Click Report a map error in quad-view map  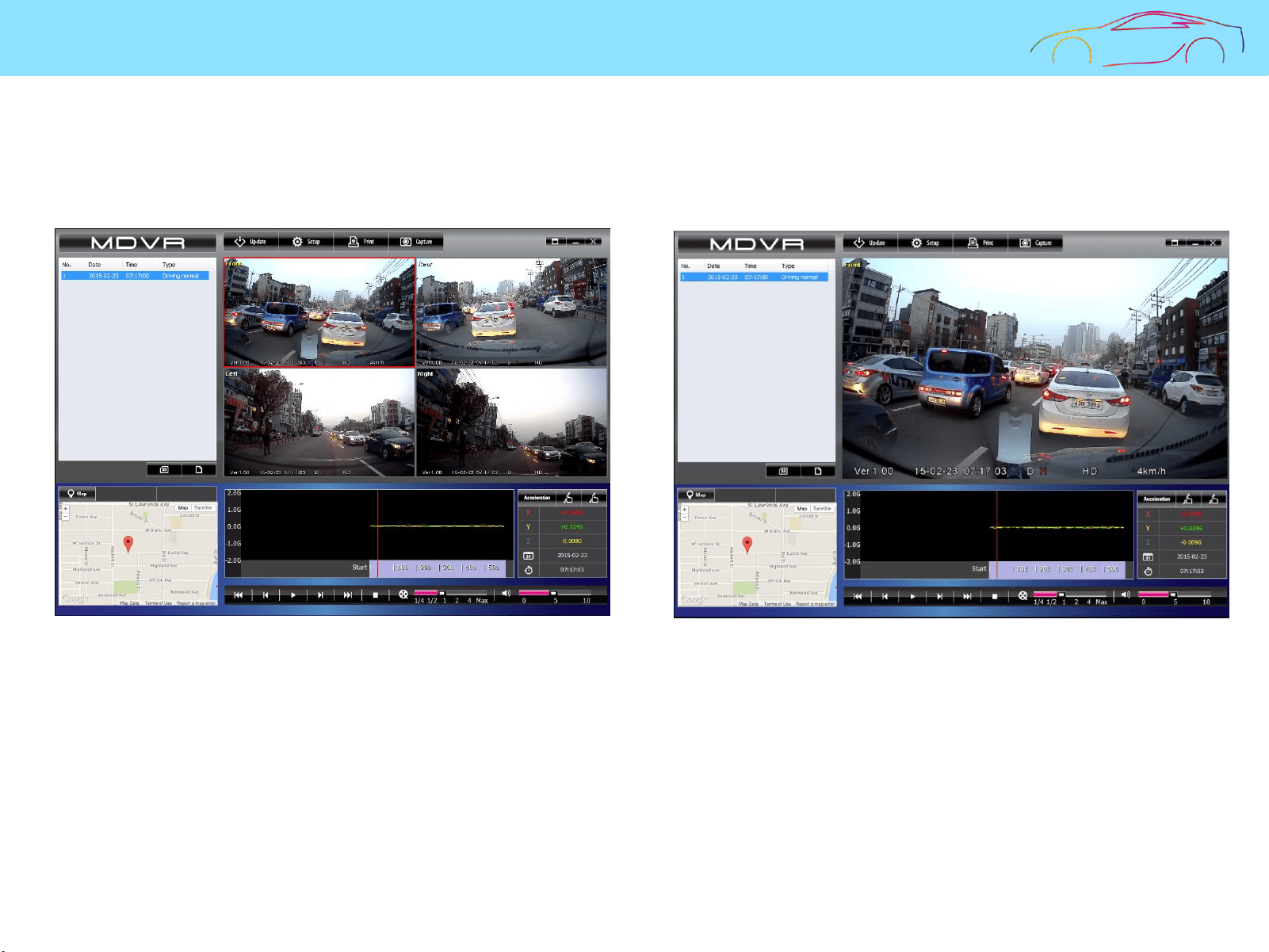tap(195, 603)
